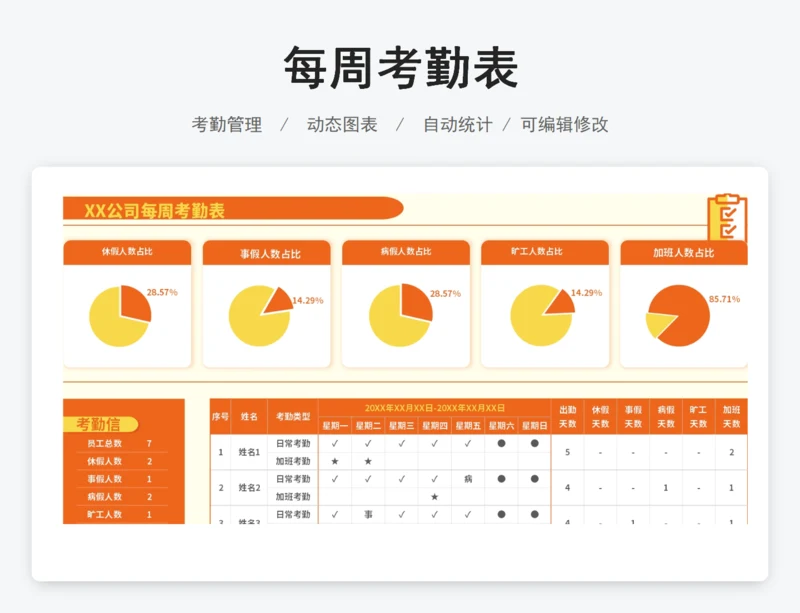The width and height of the screenshot is (800, 613).
Task: Select the 员工总数 row in info panel
Action: tap(123, 443)
